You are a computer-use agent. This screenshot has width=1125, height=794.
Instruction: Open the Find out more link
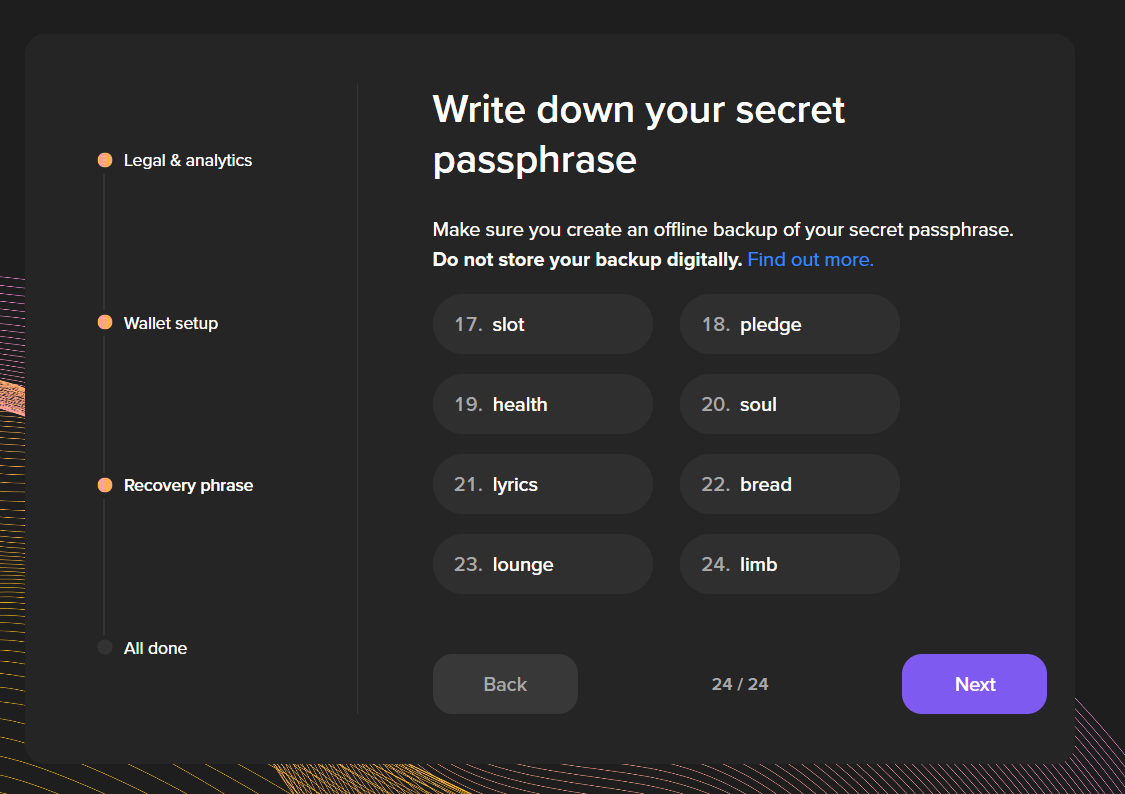[x=810, y=259]
